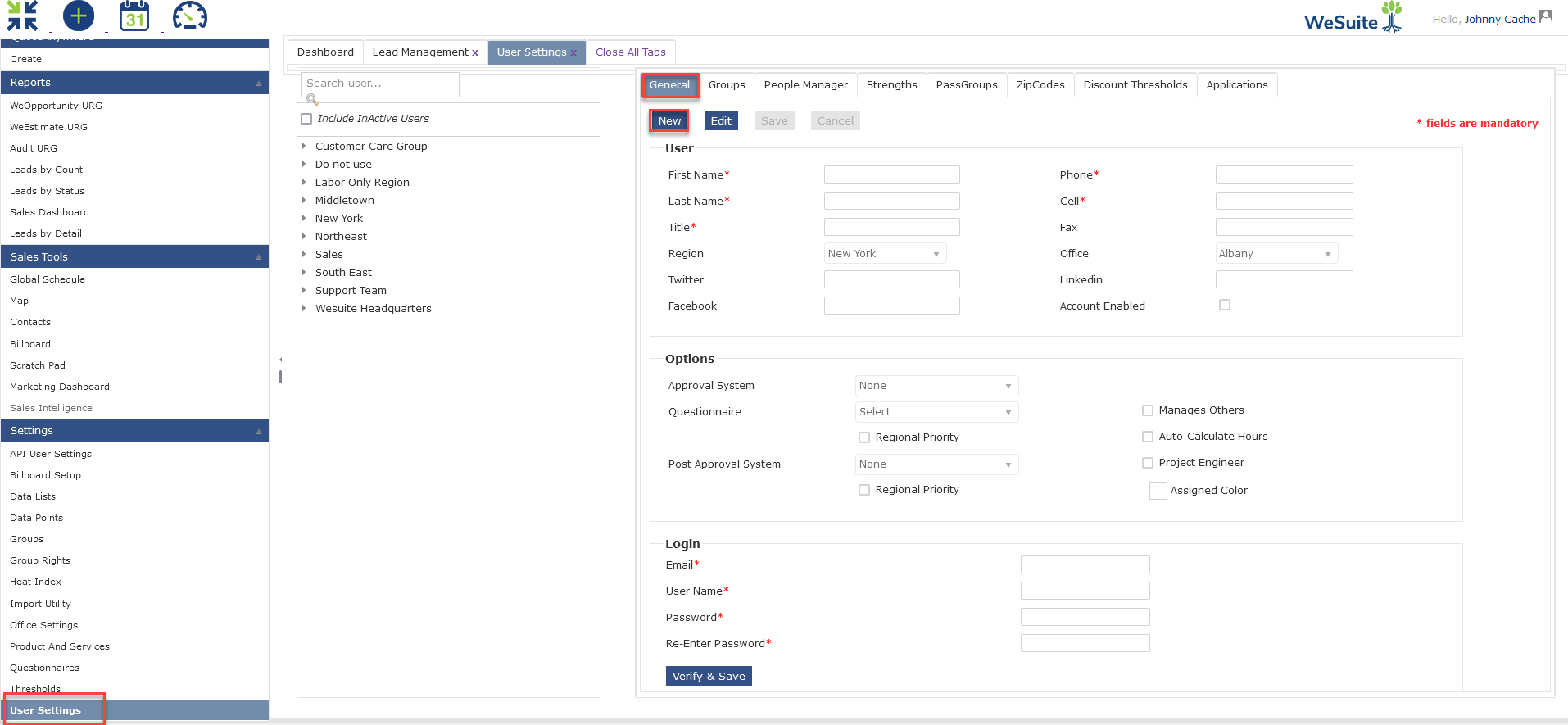The height and width of the screenshot is (725, 1568).
Task: Pick the Assigned Color swatch
Action: pyautogui.click(x=1158, y=491)
